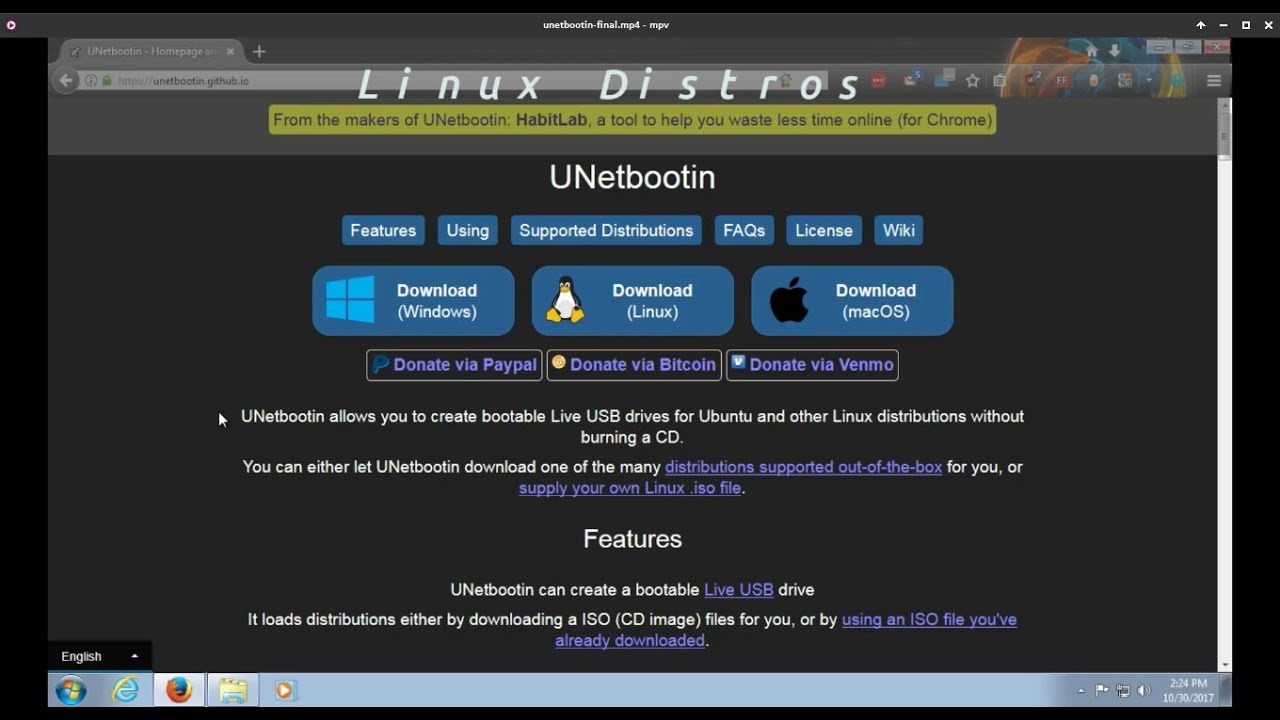Go to the Features section button
The height and width of the screenshot is (720, 1280).
(x=383, y=230)
